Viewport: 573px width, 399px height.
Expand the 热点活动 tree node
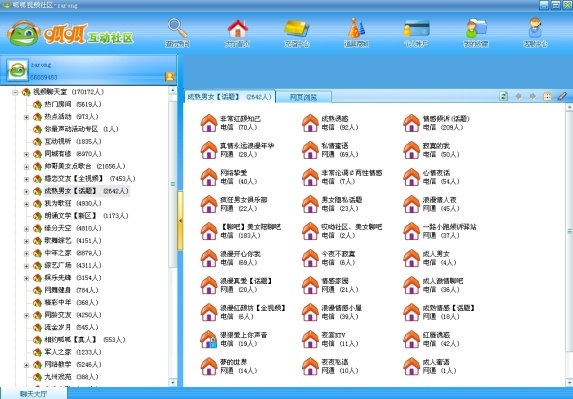coord(26,117)
